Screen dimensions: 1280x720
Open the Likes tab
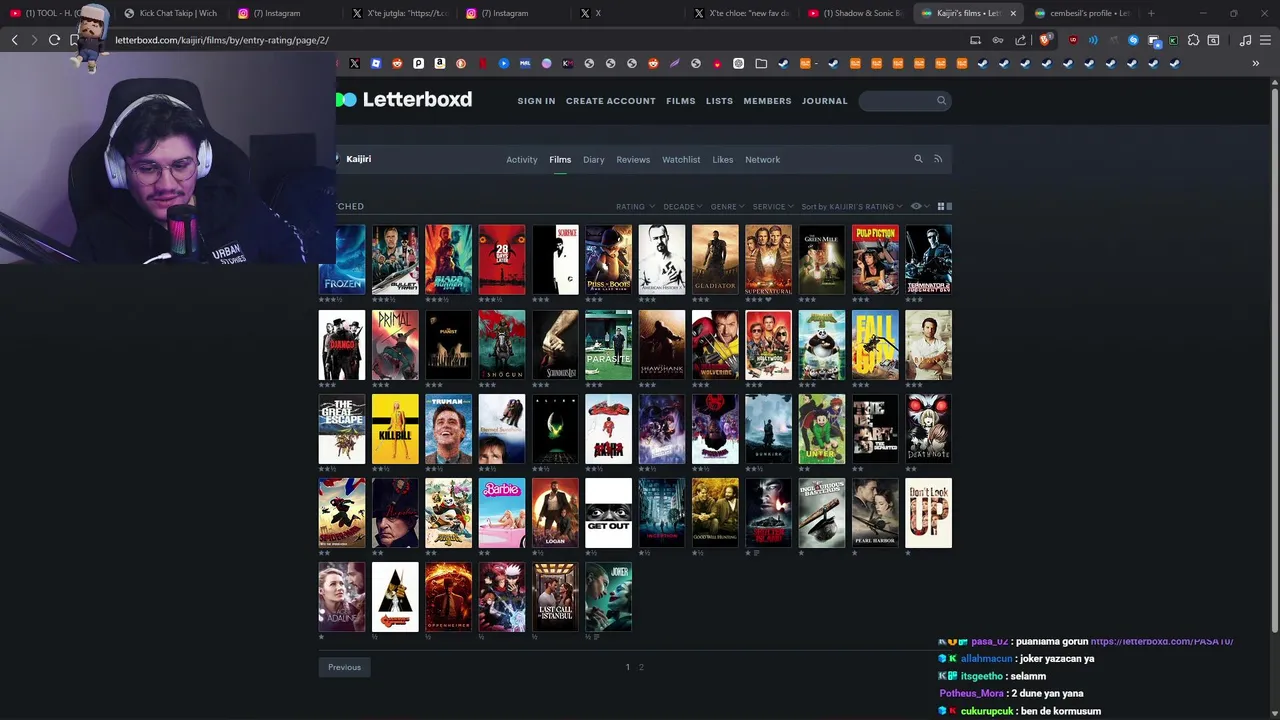(x=723, y=159)
